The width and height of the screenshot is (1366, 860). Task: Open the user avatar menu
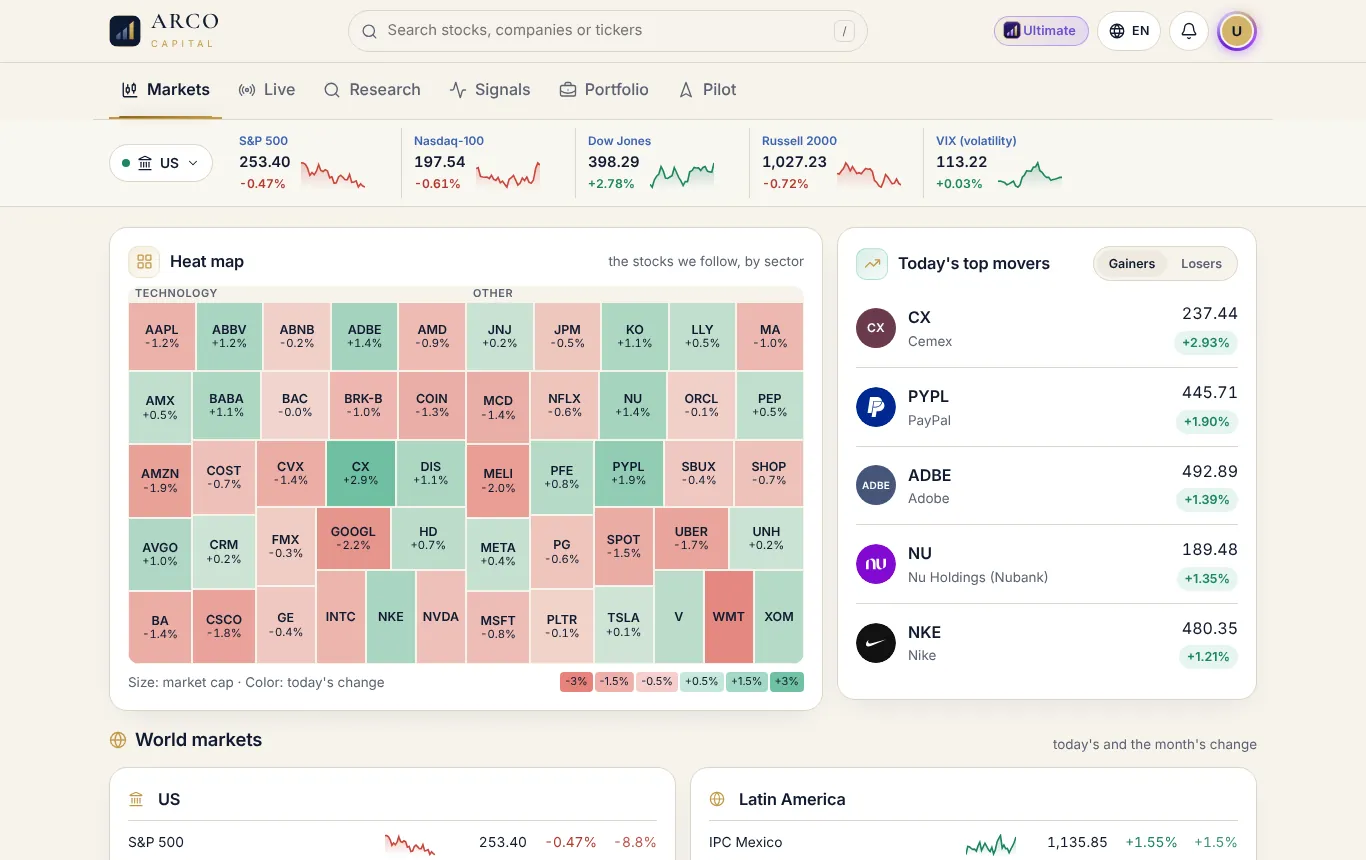(1237, 31)
